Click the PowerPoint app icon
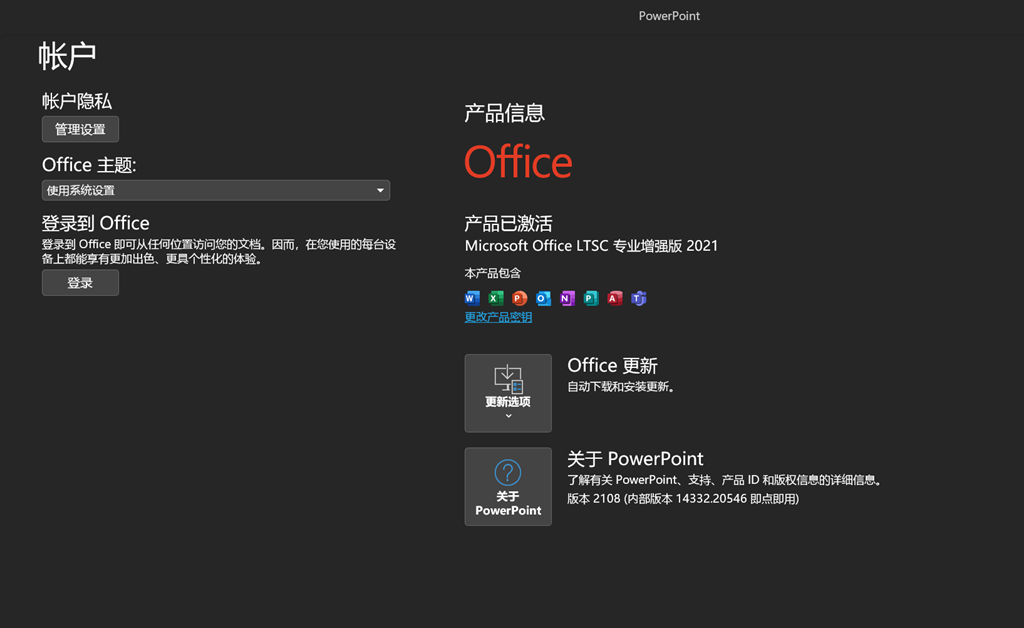1024x628 pixels. (519, 298)
